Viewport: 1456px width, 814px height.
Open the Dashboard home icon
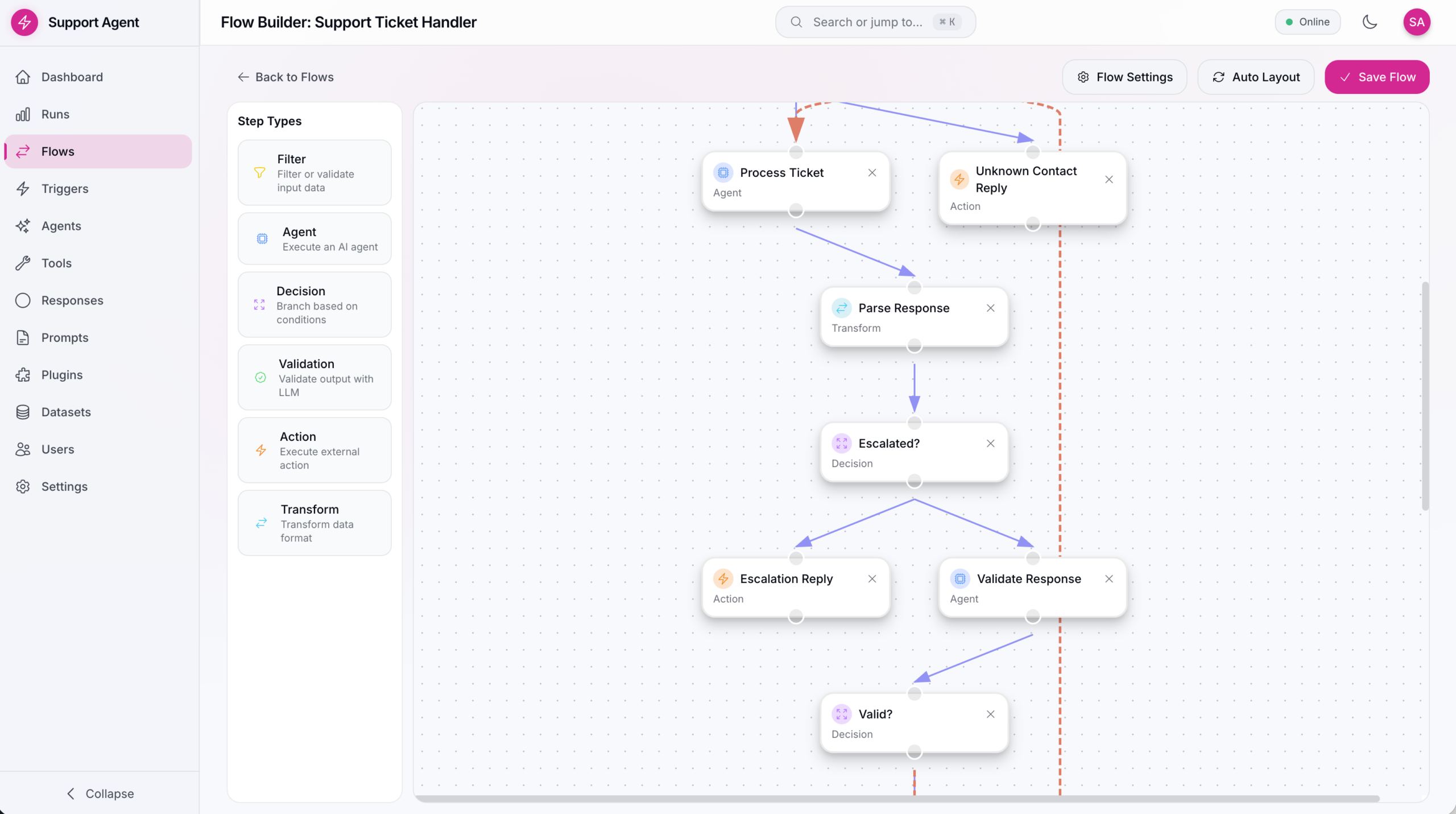coord(23,77)
